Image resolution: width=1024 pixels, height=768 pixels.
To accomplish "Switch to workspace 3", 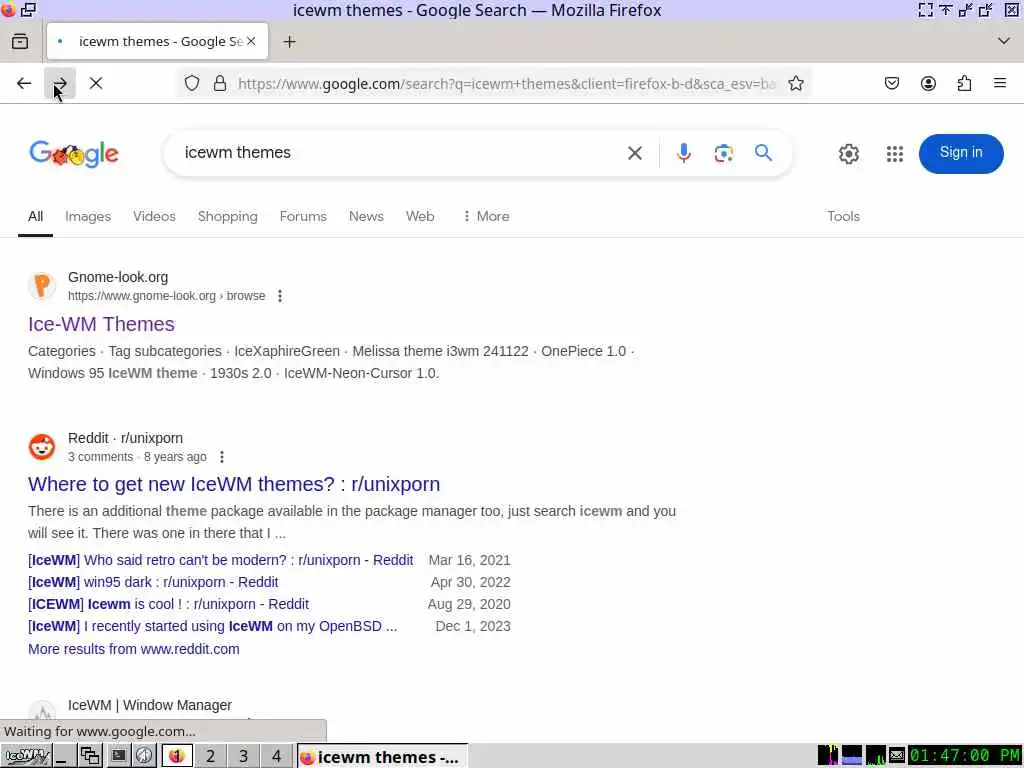I will [243, 756].
